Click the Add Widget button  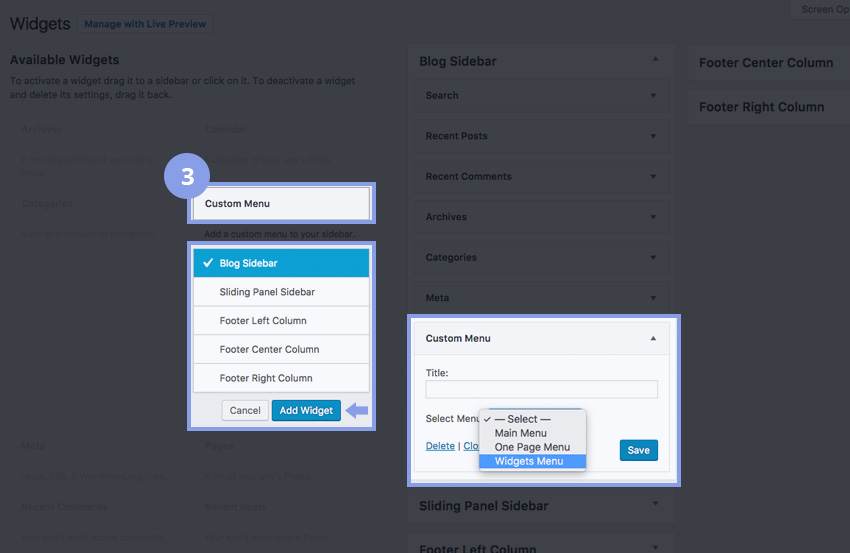[306, 410]
